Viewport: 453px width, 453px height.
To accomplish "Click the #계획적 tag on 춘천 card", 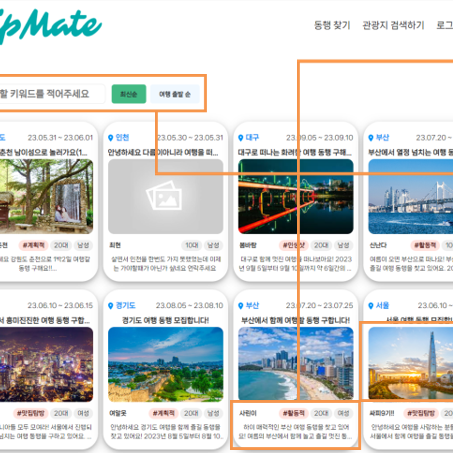I will (34, 245).
